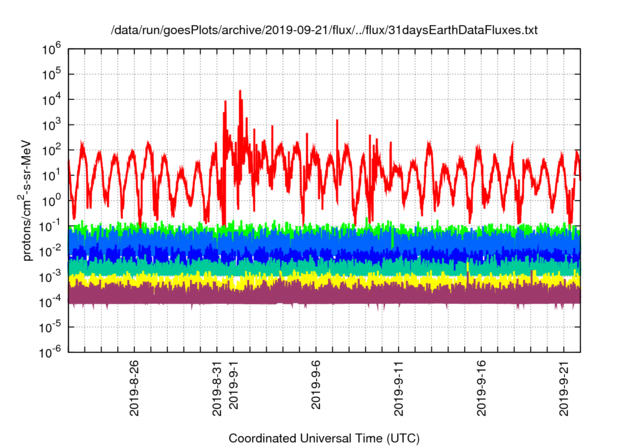
Task: Select the 10^-6 y-axis label
Action: [50, 352]
